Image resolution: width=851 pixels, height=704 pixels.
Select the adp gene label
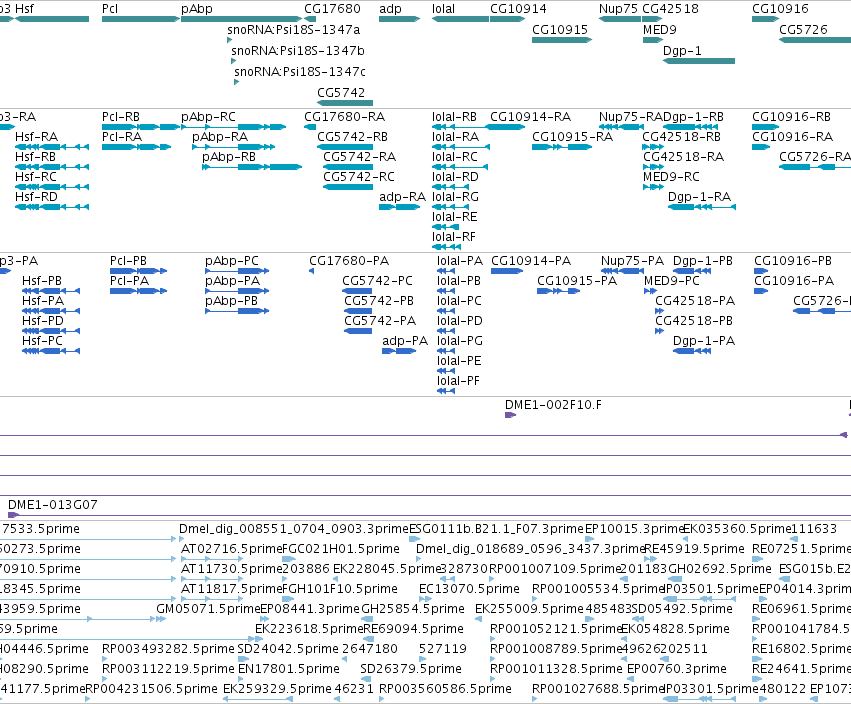390,9
